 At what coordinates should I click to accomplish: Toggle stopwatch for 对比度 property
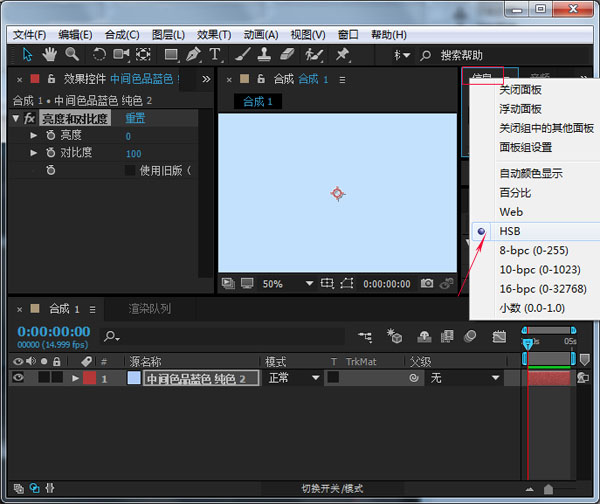coord(51,153)
